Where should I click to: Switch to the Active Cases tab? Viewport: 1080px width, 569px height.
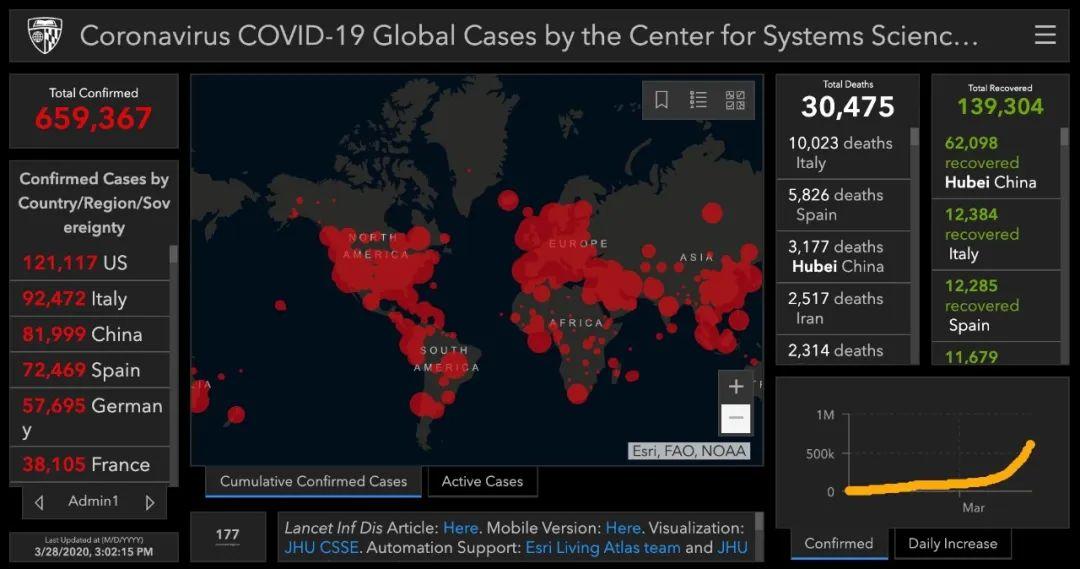pos(482,482)
